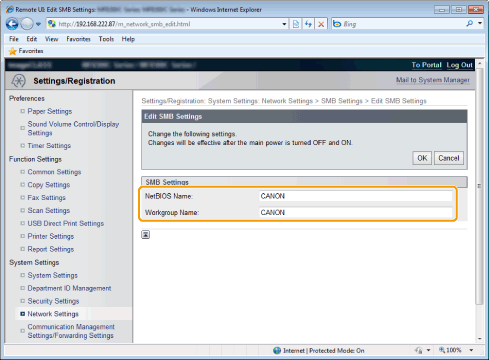The width and height of the screenshot is (489, 360).
Task: Open Timer Settings in sidebar
Action: pos(49,146)
